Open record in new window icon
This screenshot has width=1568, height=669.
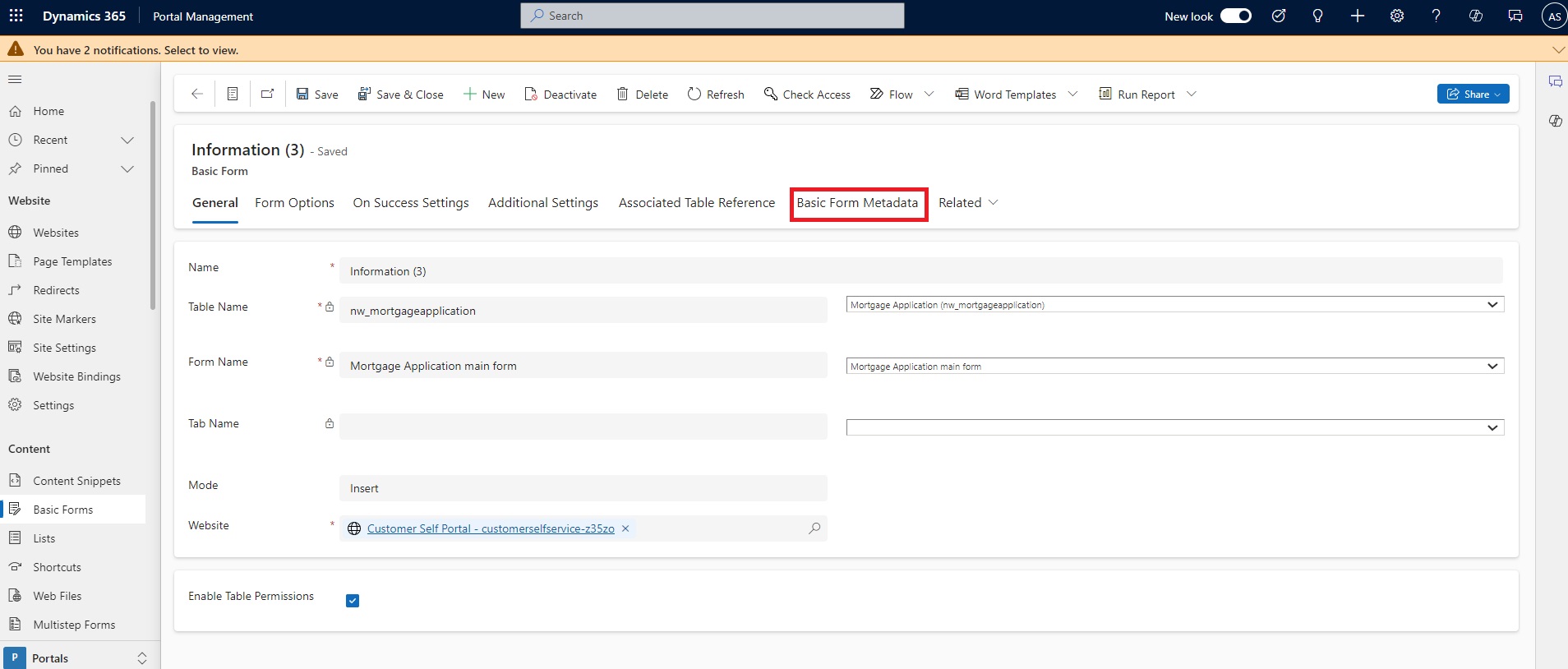pyautogui.click(x=267, y=95)
